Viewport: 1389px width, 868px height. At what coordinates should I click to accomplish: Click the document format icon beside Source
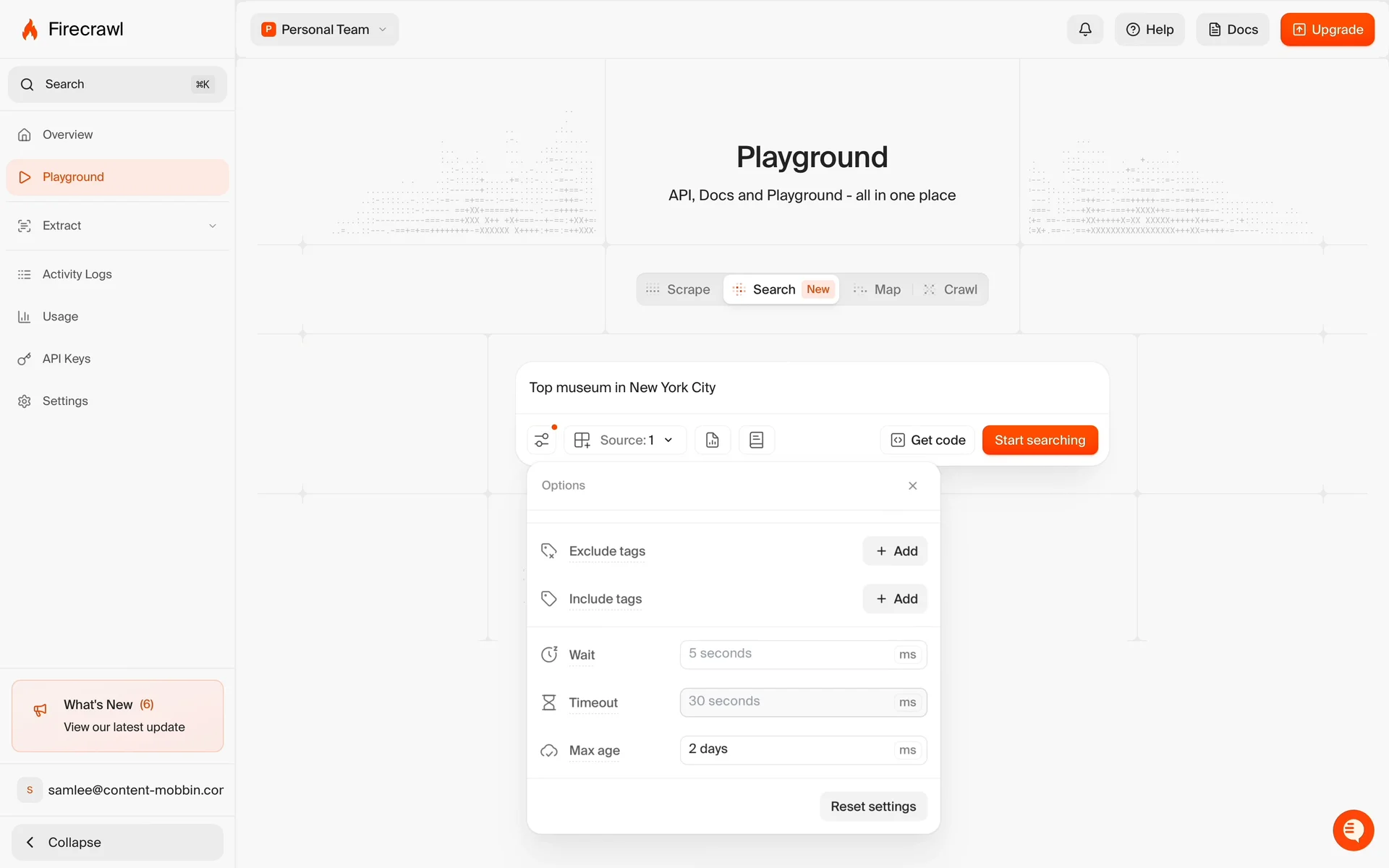tap(713, 440)
